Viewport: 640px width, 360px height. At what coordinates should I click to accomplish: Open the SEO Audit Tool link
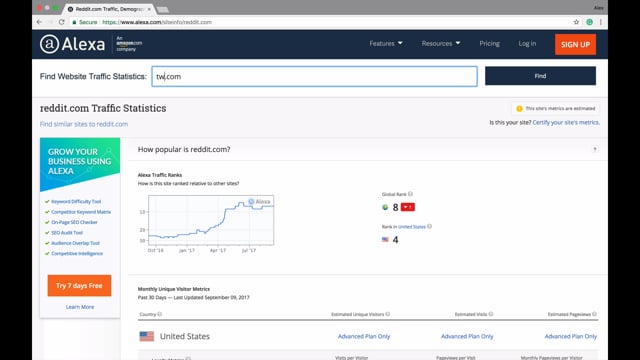[67, 233]
